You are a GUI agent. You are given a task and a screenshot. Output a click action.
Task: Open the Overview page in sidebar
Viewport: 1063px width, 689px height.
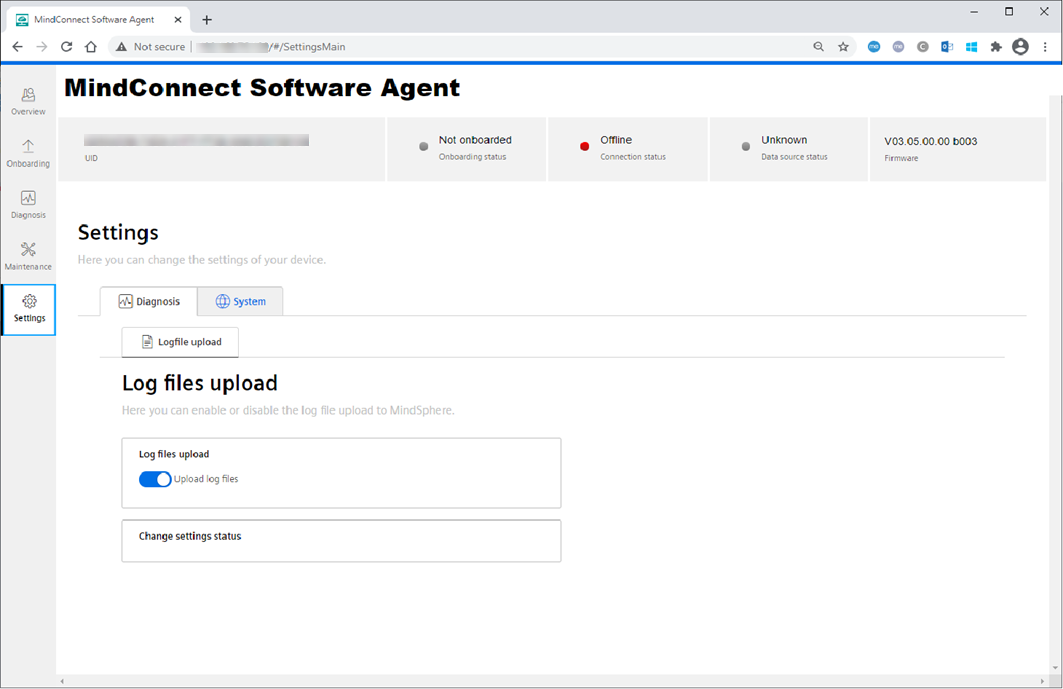click(28, 102)
